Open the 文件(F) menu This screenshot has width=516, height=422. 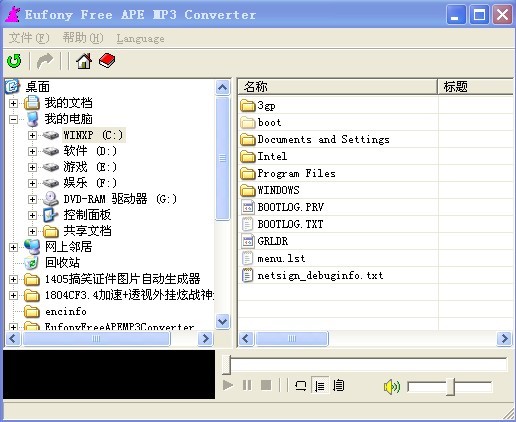tap(29, 38)
